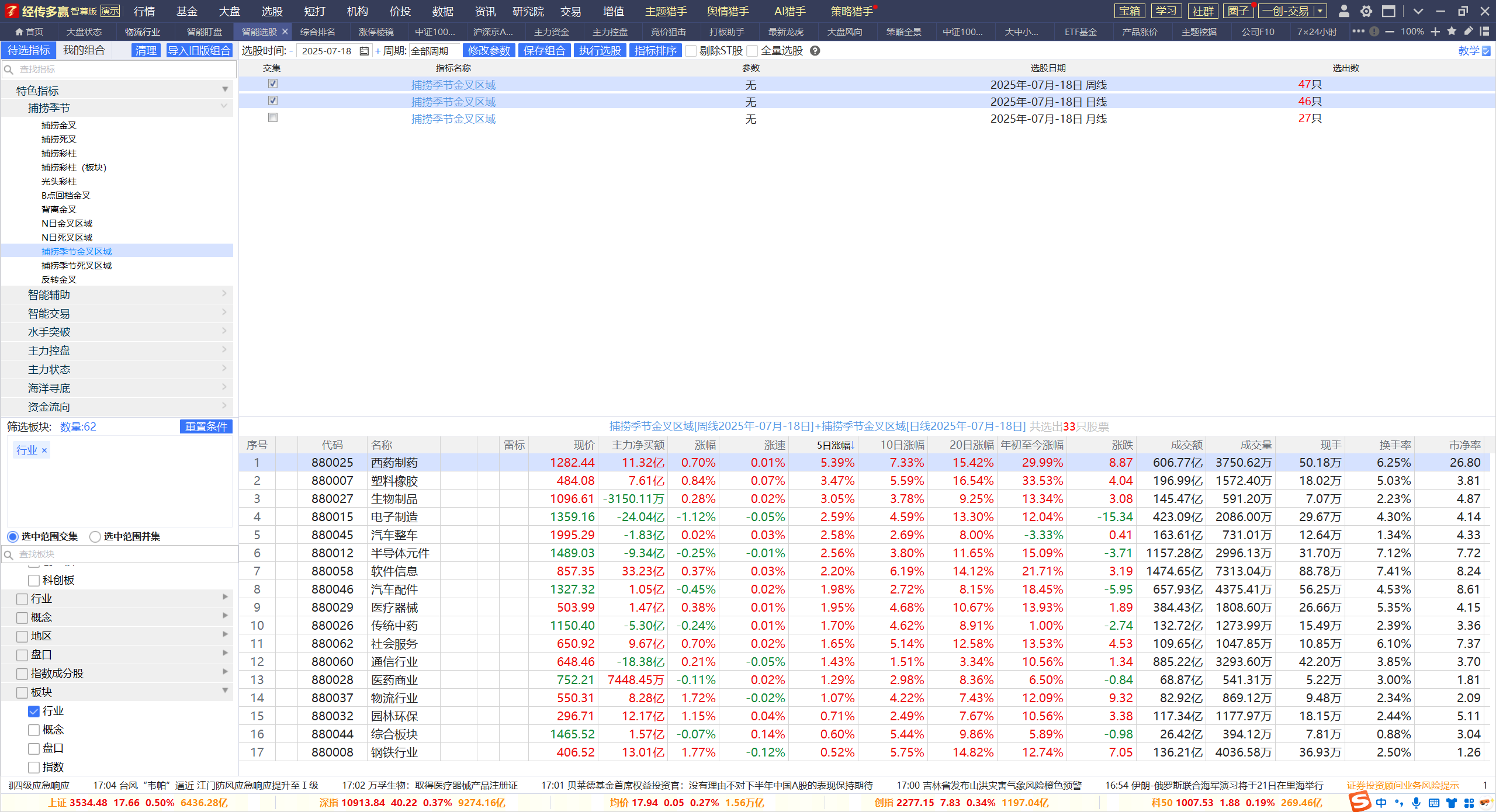Image resolution: width=1496 pixels, height=812 pixels.
Task: Click the 保存组合 button
Action: (x=544, y=51)
